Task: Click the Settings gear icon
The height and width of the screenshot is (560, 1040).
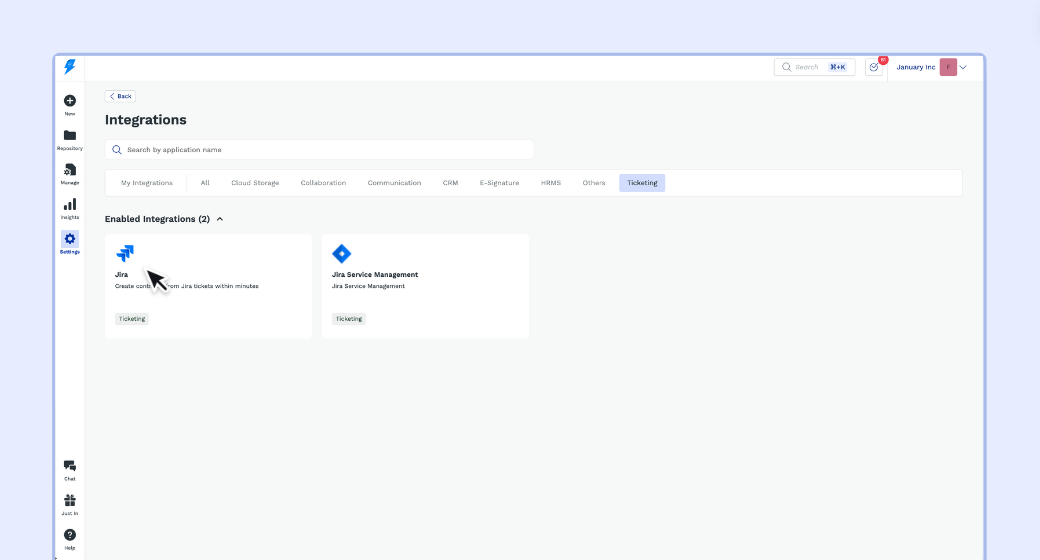Action: (x=69, y=239)
